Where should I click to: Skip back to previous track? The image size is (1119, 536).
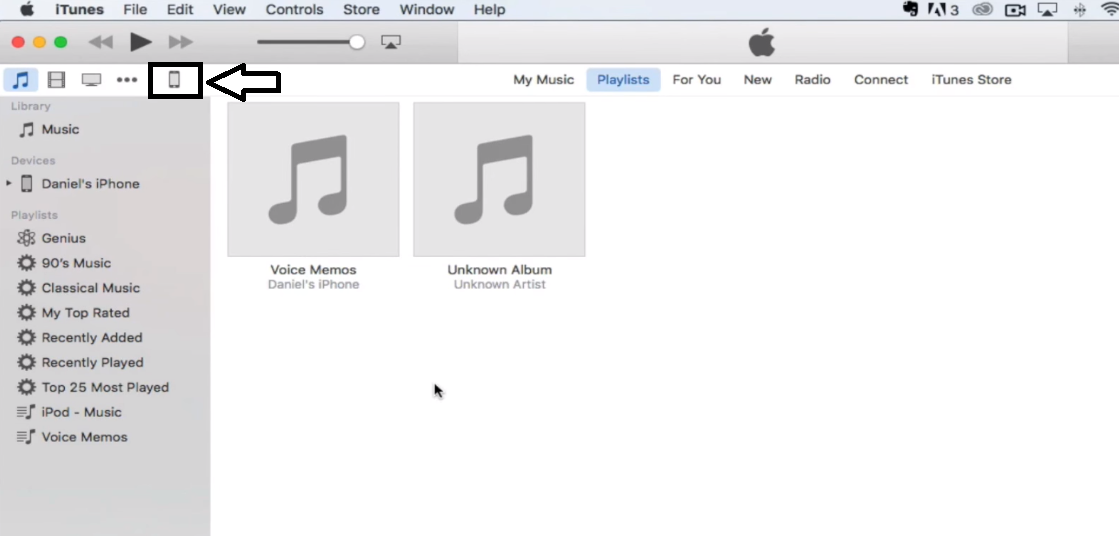[x=101, y=42]
